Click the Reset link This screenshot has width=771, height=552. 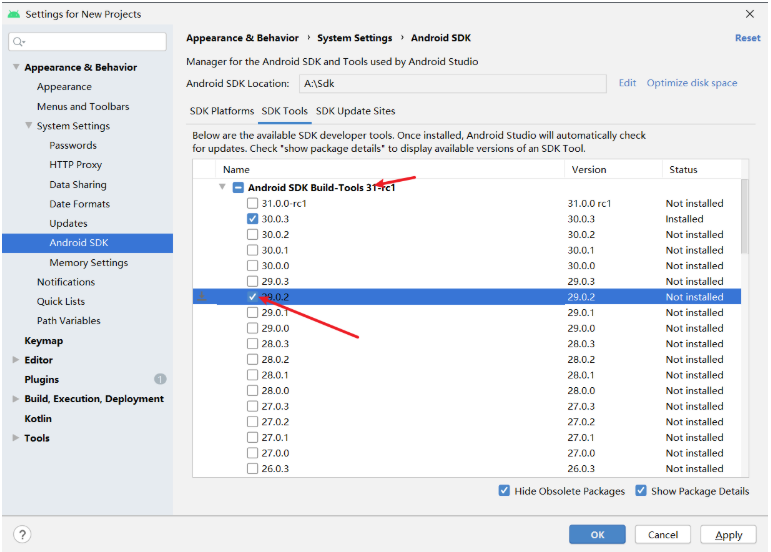[x=747, y=38]
